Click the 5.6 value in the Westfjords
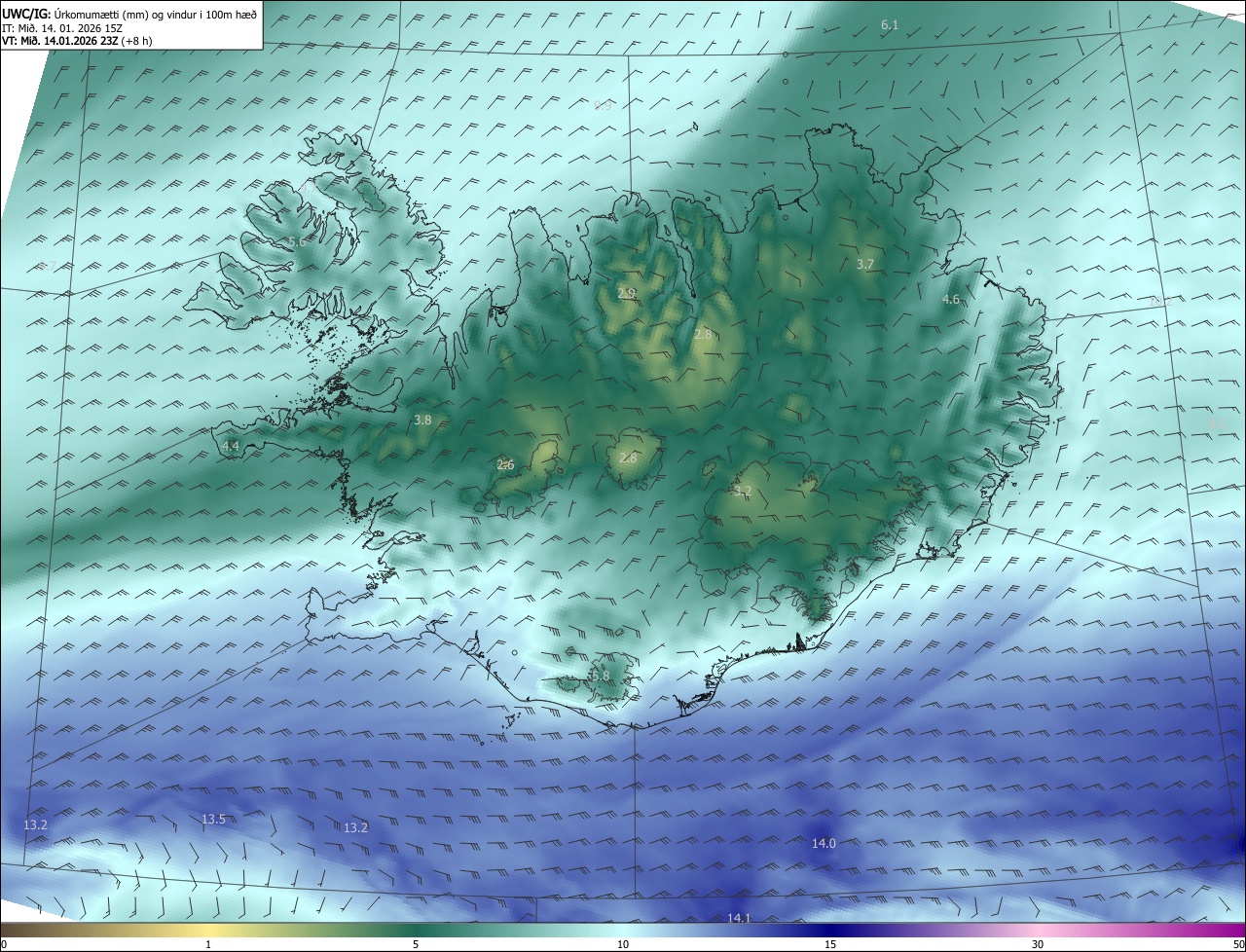 coord(297,241)
